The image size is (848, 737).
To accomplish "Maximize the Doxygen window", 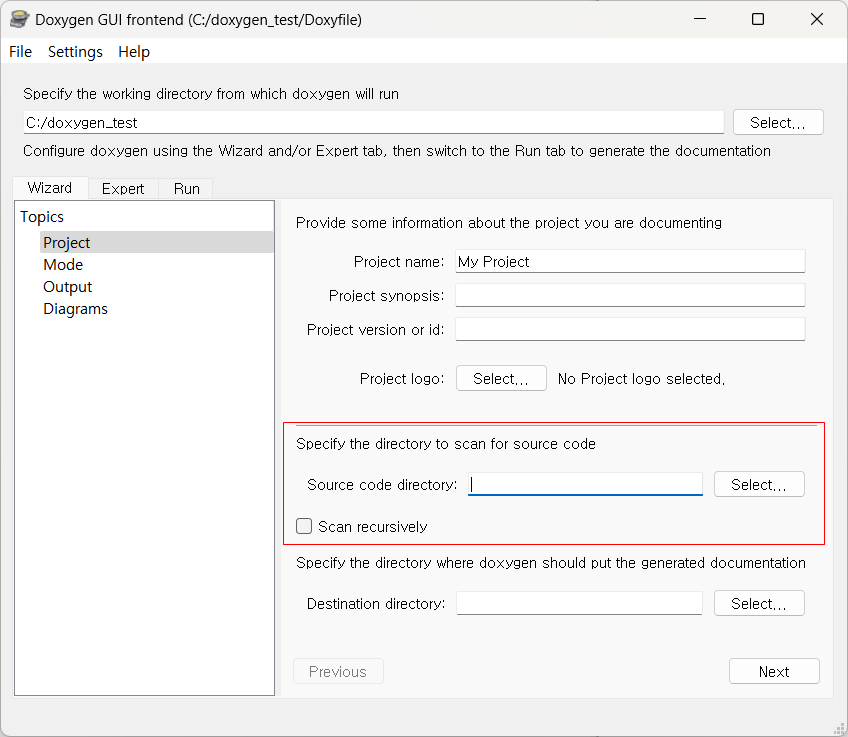I will (x=758, y=19).
